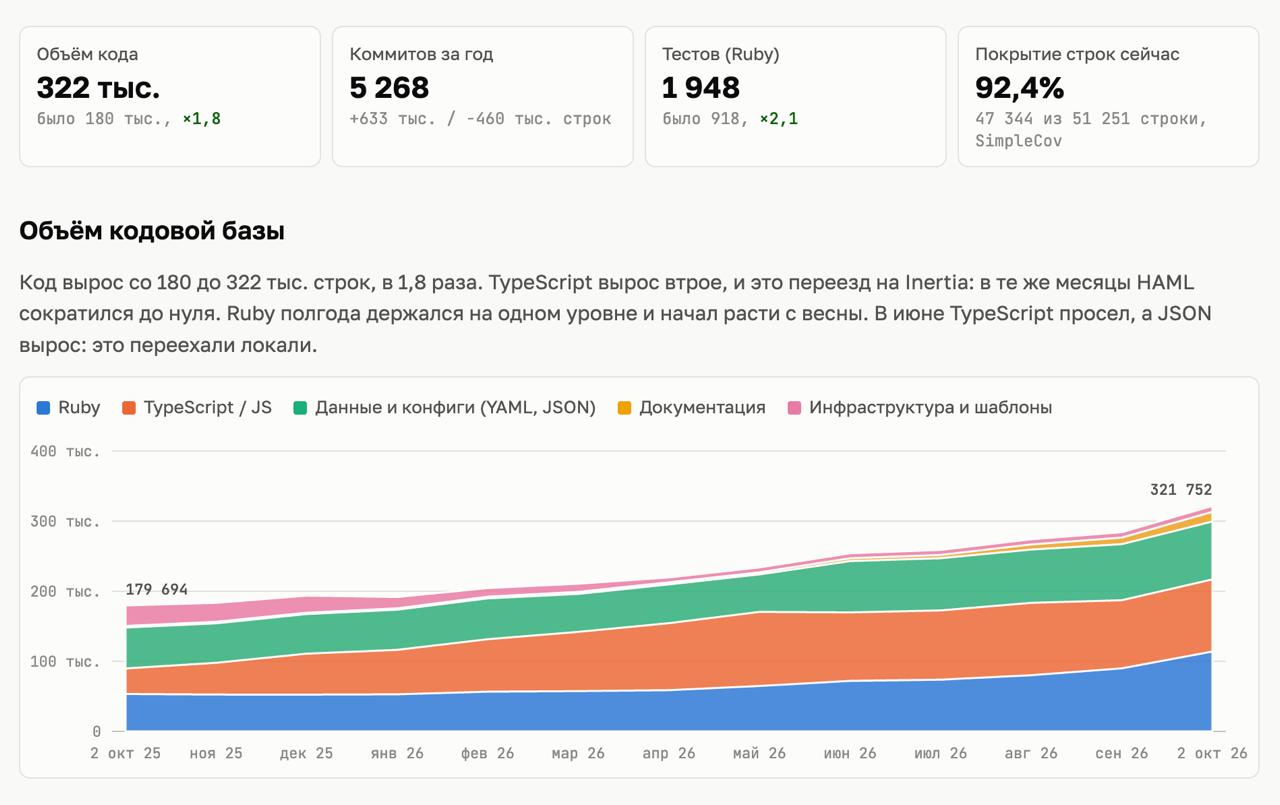Click the "Объём кодовой базы" section heading
Viewport: 1280px width, 805px height.
pyautogui.click(x=152, y=231)
